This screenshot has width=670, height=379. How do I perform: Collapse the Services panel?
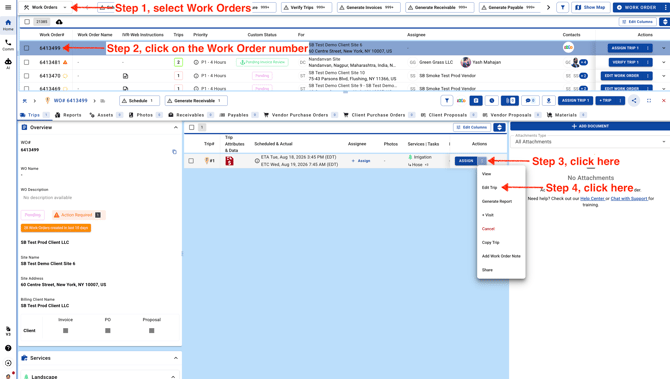pyautogui.click(x=176, y=358)
